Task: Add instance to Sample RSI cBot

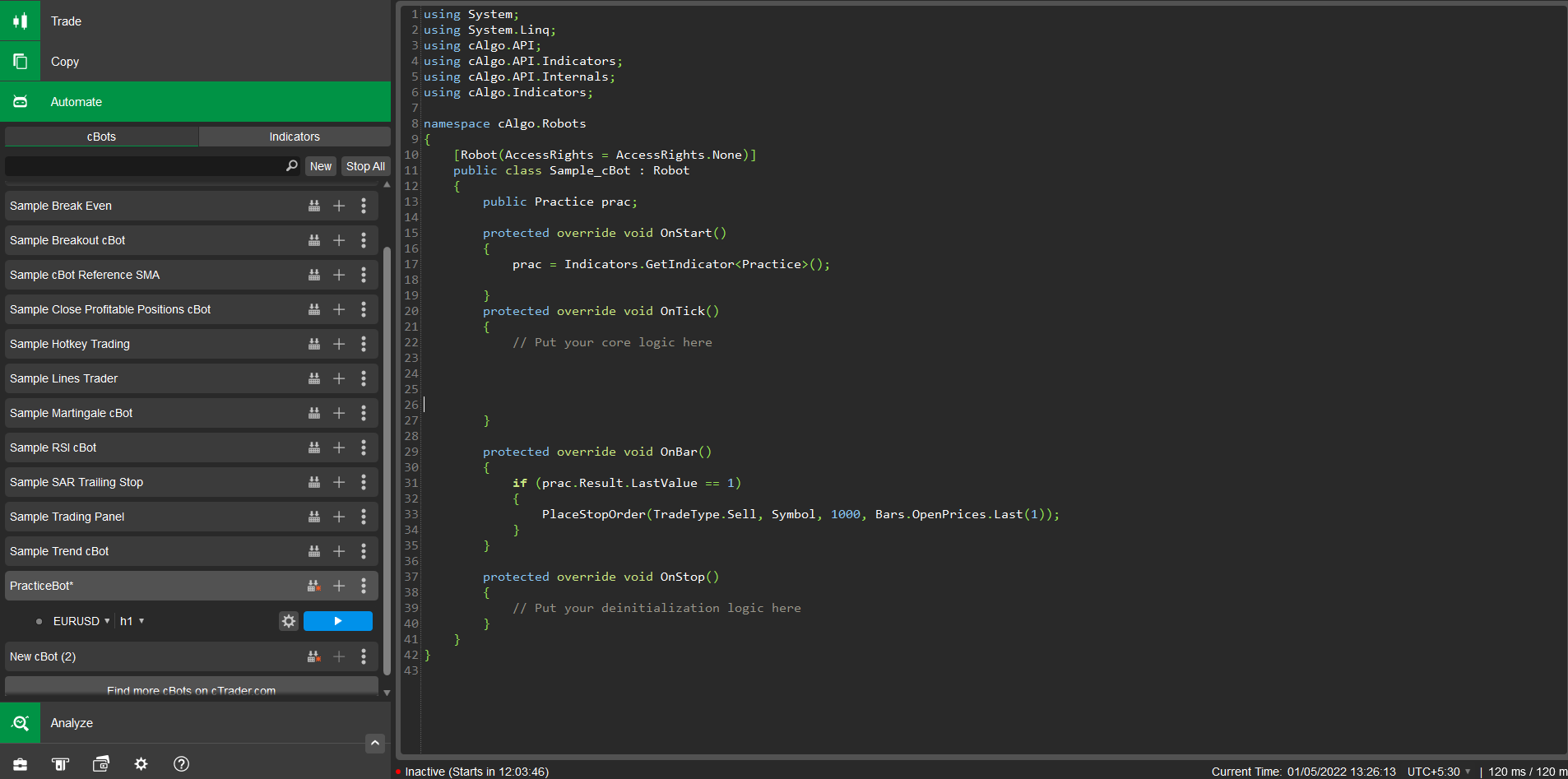Action: (x=339, y=447)
